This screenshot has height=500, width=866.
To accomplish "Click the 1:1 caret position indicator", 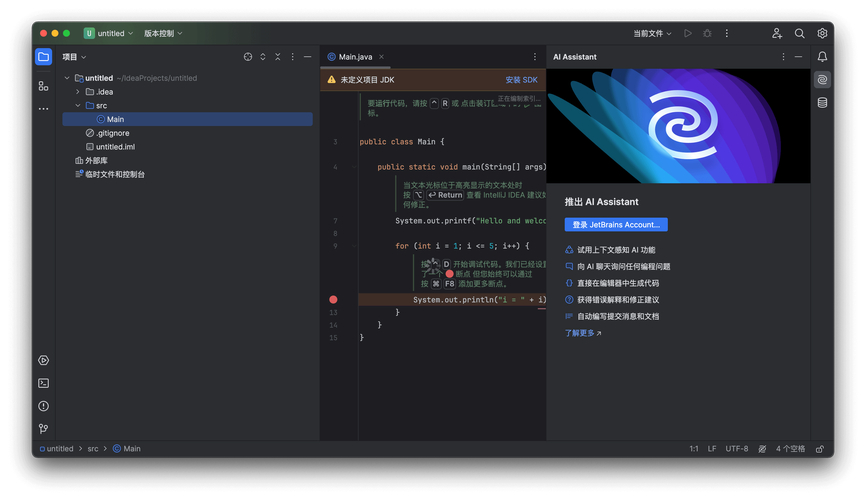I will coord(694,449).
